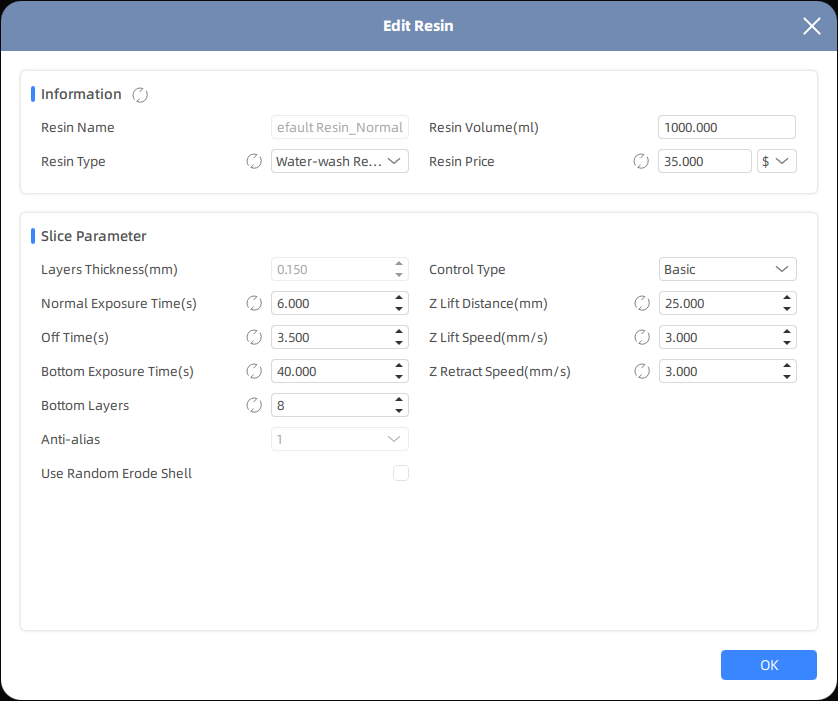
Task: Decrease Layers Thickness with down arrow
Action: tap(399, 275)
